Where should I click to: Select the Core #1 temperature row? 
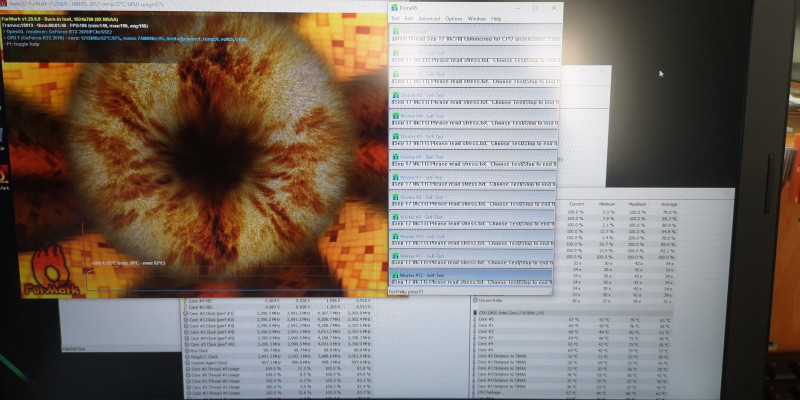572,326
